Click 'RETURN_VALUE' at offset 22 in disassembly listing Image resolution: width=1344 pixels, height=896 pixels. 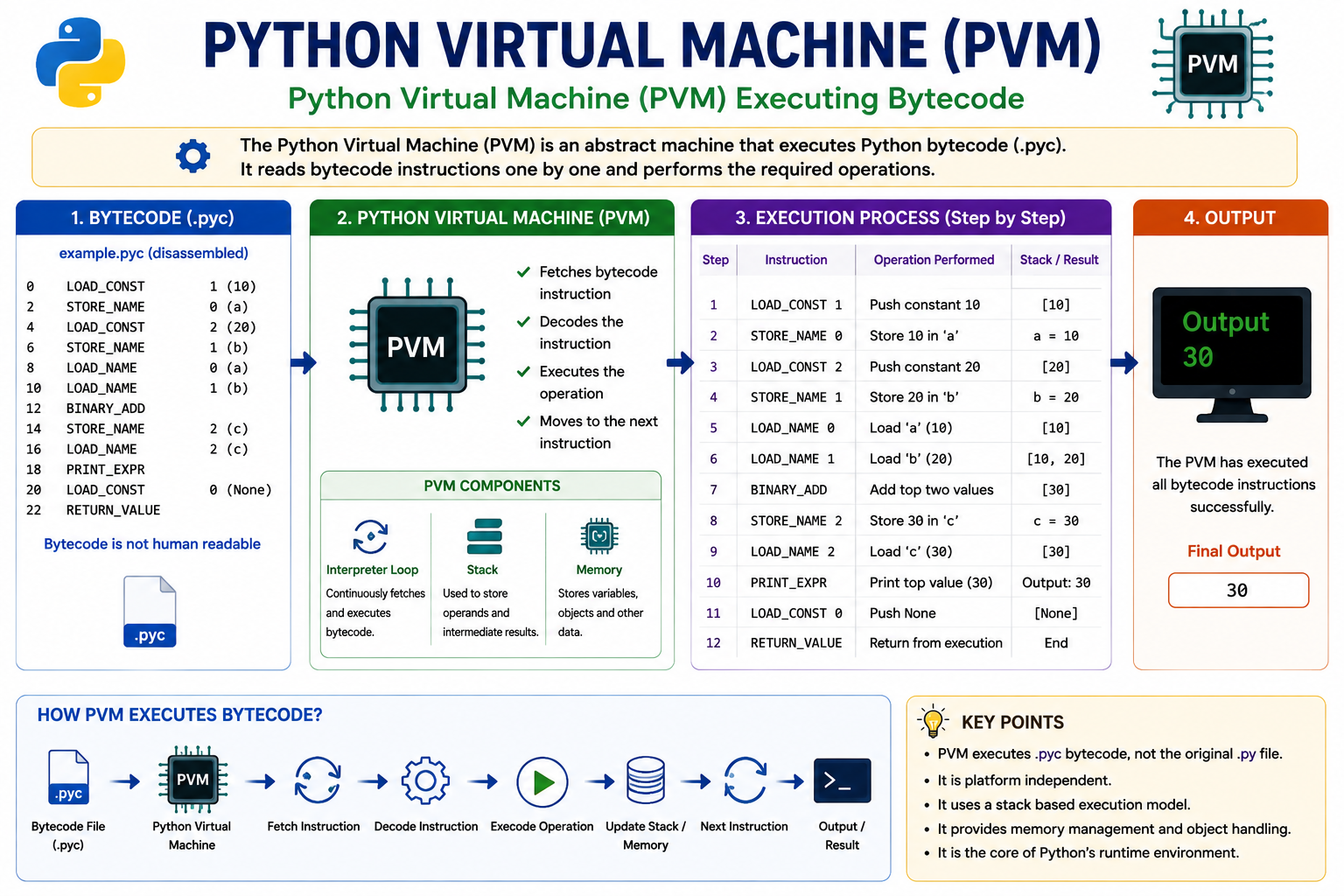114,510
